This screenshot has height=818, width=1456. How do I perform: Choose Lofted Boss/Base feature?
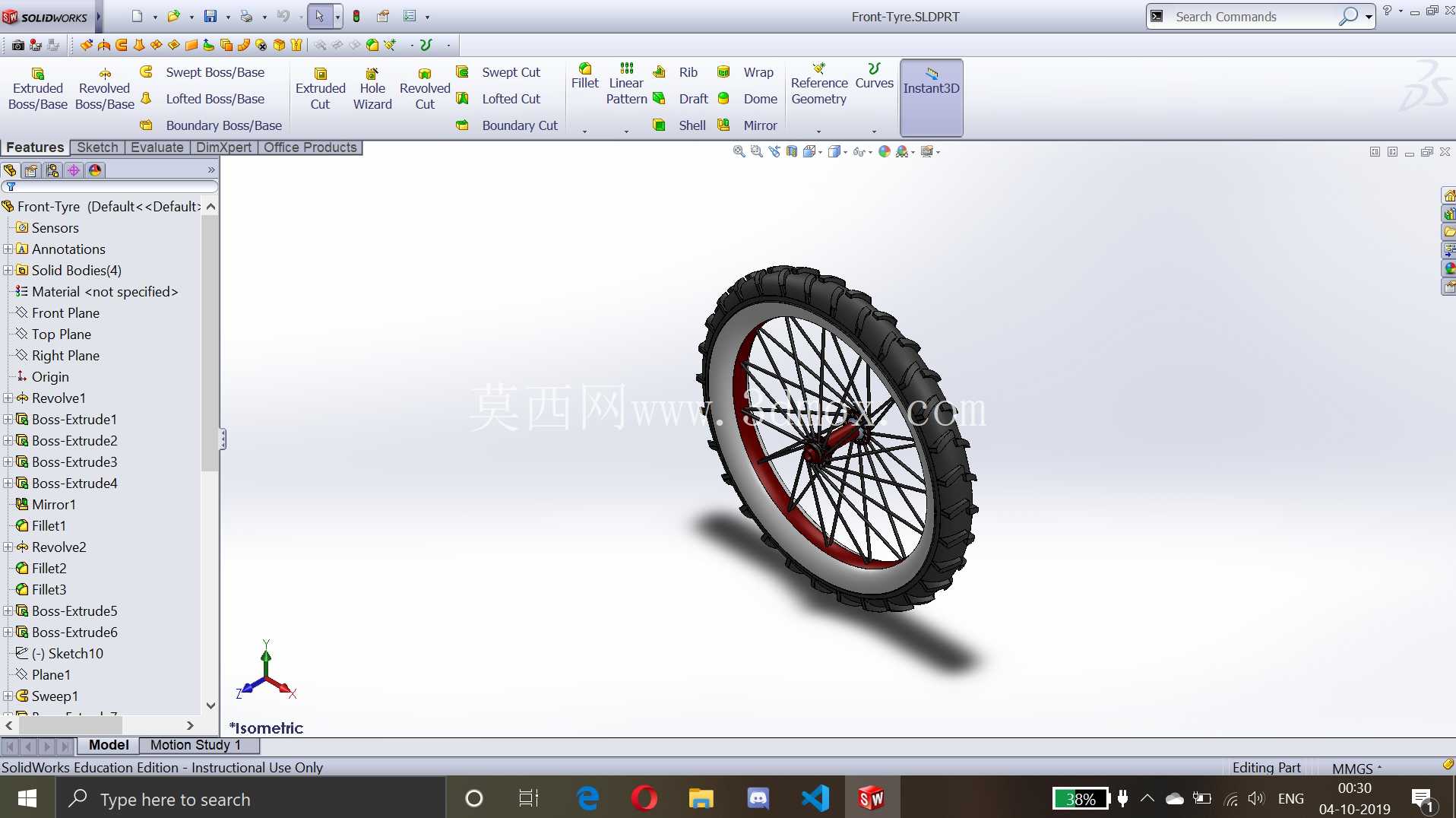coord(203,99)
